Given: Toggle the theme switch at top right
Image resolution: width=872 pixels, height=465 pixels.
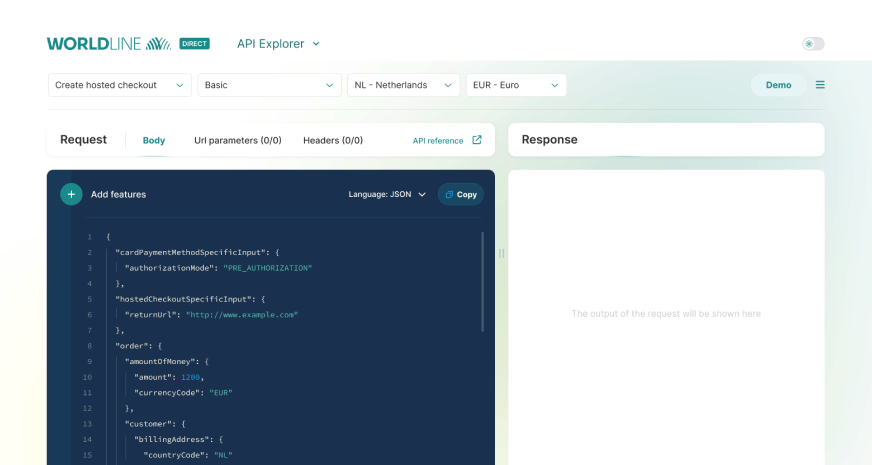Looking at the screenshot, I should (813, 44).
